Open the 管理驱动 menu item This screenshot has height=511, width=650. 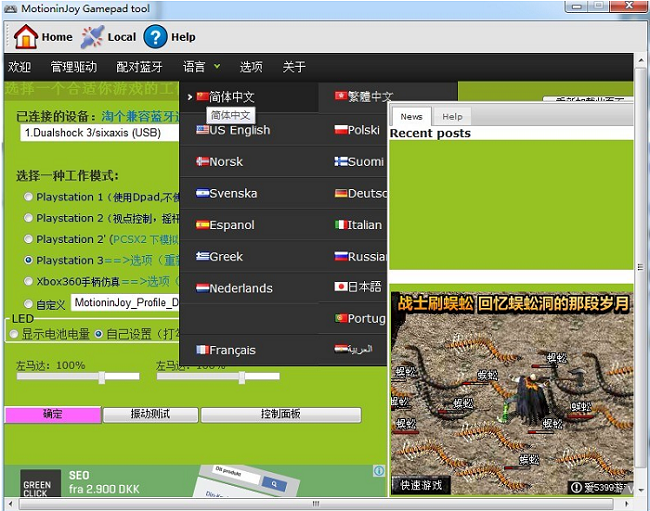point(74,67)
